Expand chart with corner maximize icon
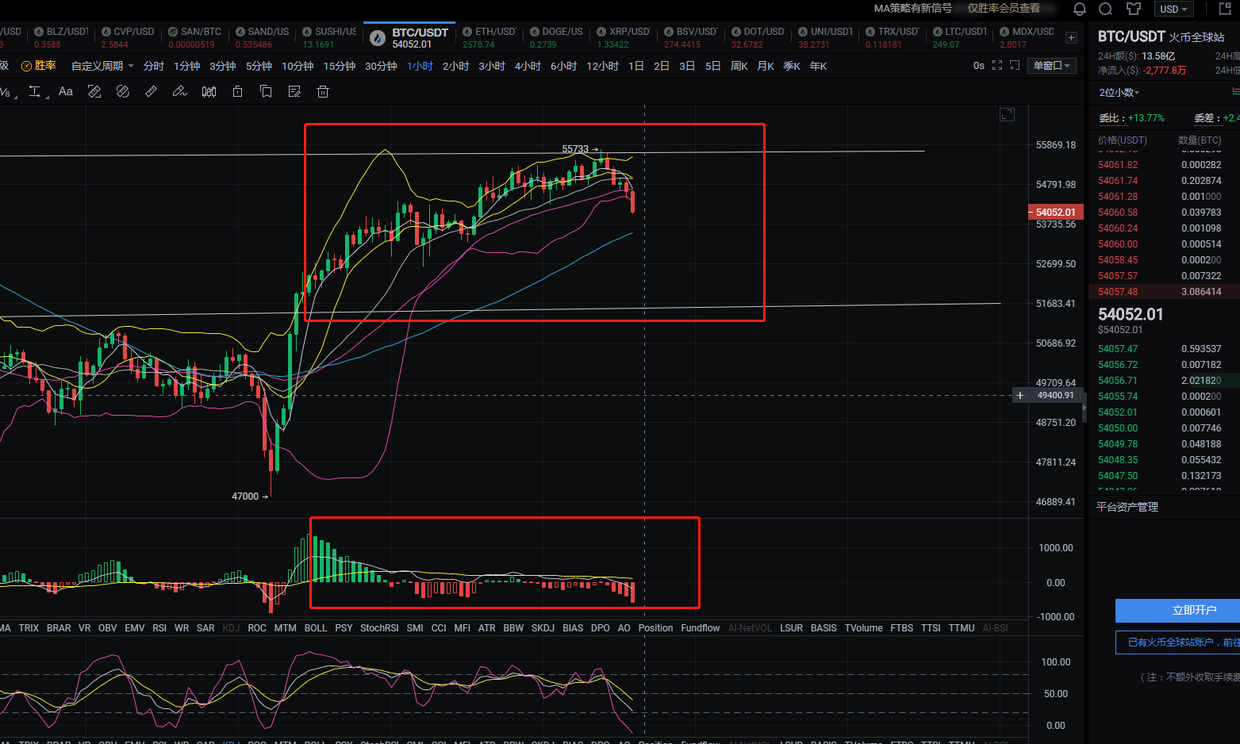 click(1008, 115)
